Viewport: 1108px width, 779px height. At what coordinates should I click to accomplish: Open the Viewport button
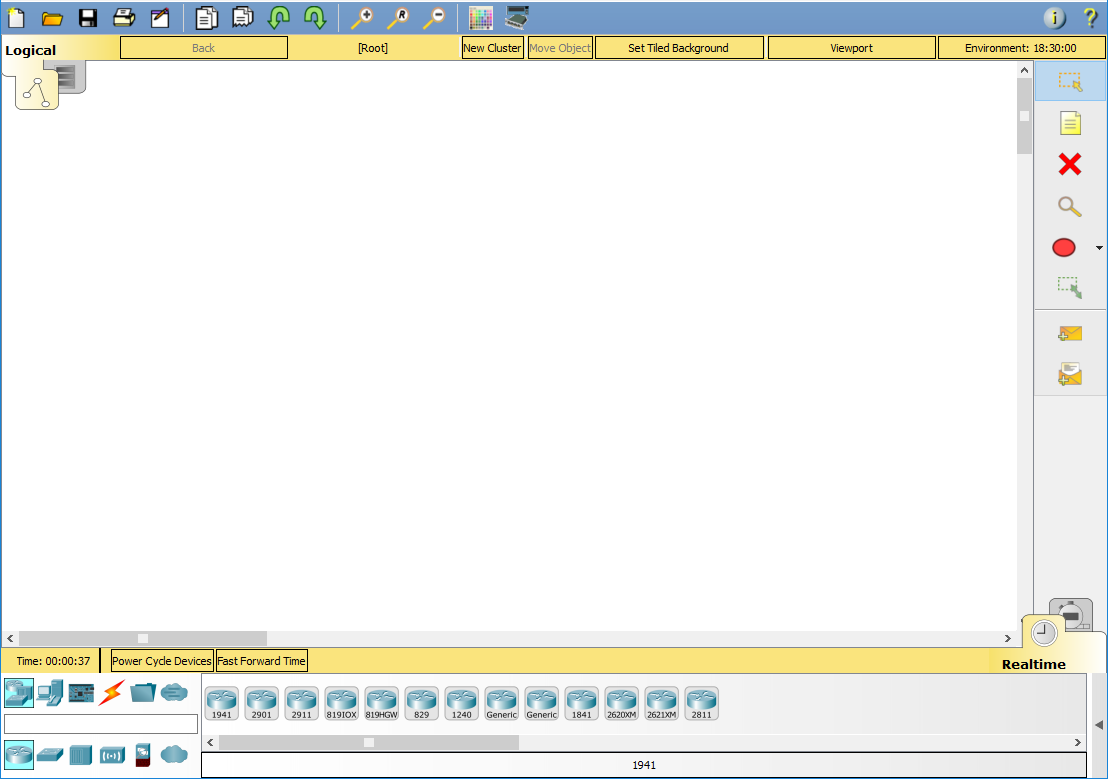click(851, 48)
